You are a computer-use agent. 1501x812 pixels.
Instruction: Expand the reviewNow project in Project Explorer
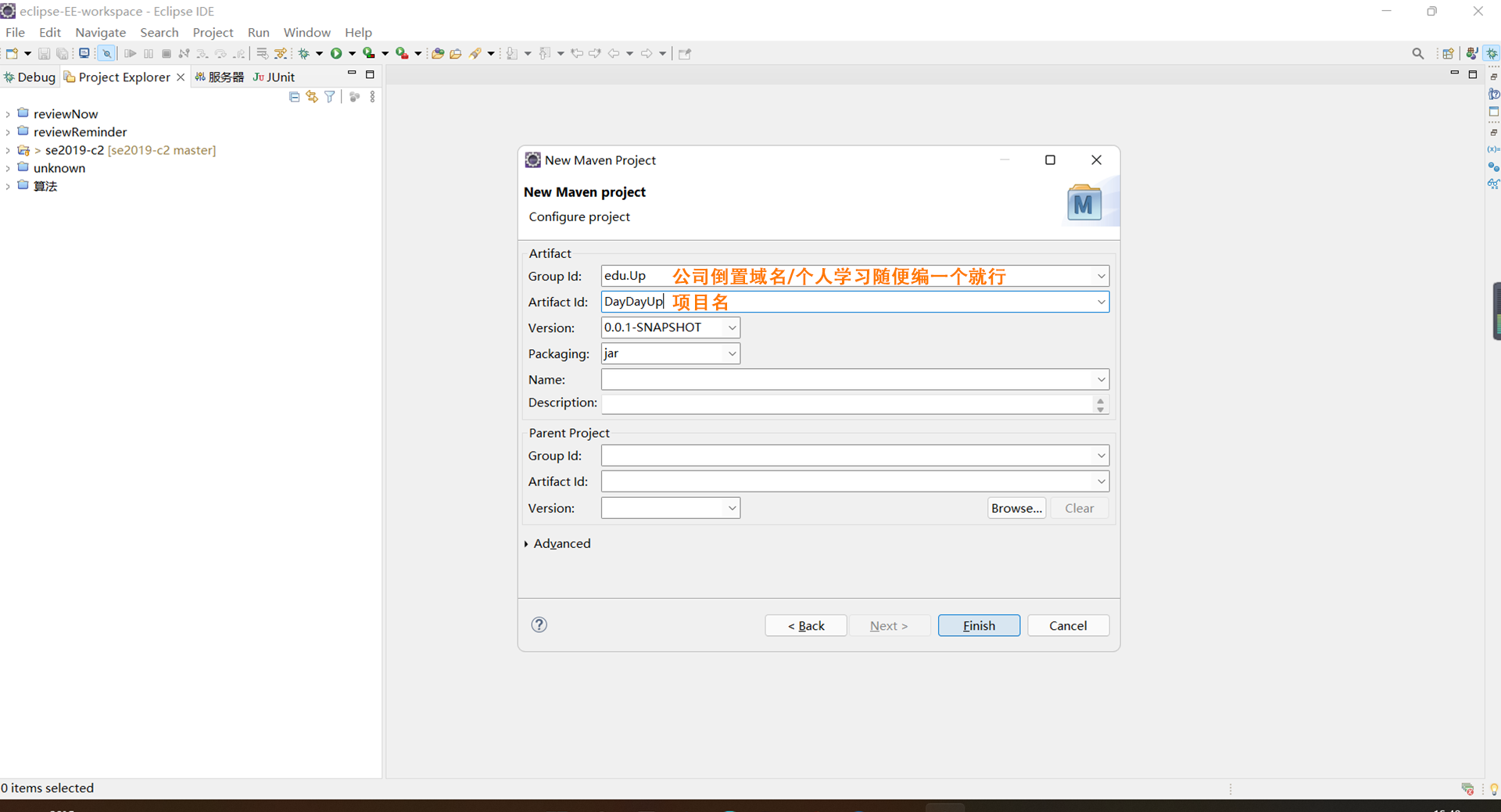pos(8,113)
